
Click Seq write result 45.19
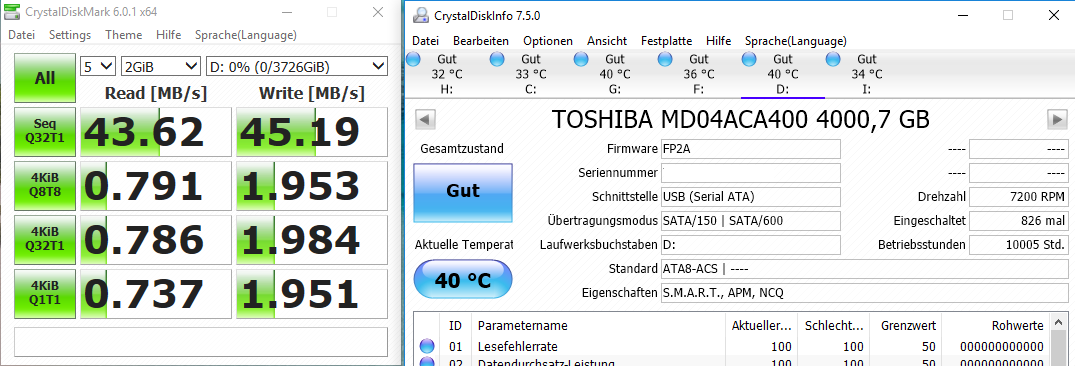coord(312,132)
